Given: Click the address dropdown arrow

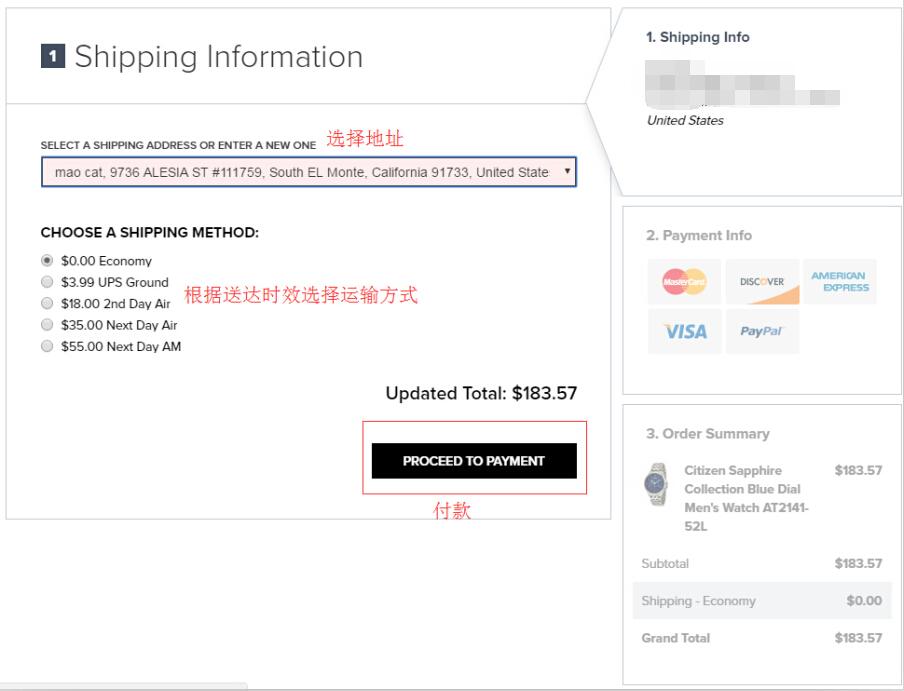Looking at the screenshot, I should pos(568,172).
